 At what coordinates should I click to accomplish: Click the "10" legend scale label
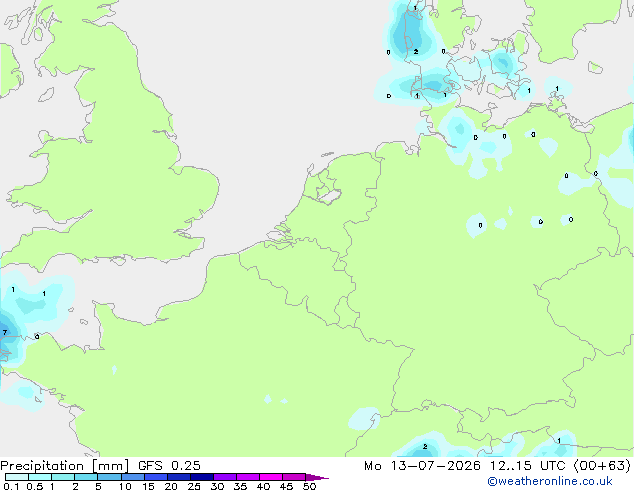[125, 486]
